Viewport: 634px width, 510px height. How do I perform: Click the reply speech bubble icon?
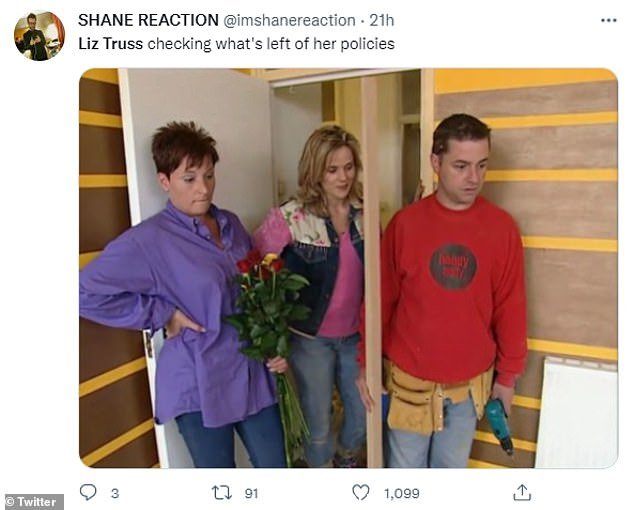click(x=88, y=492)
